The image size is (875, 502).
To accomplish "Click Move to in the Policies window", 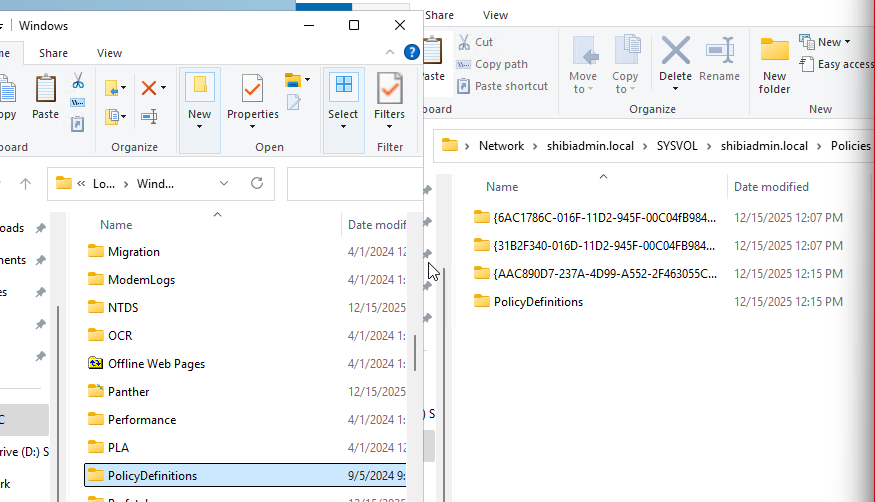I will (x=583, y=65).
